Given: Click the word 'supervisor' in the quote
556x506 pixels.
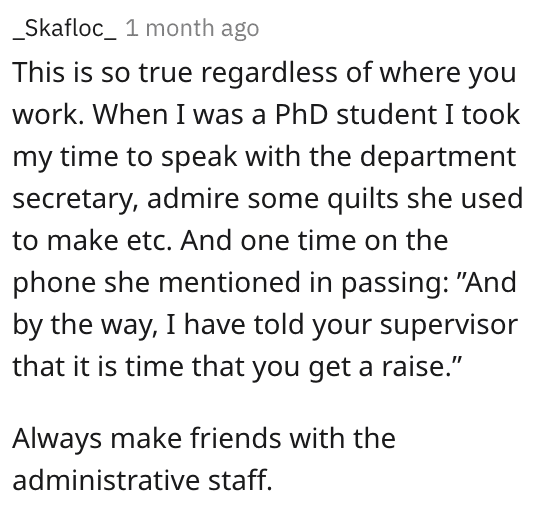Looking at the screenshot, I should [449, 325].
